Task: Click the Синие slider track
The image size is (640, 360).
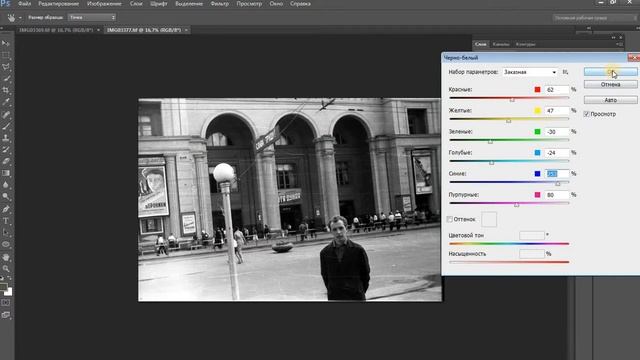Action: click(509, 182)
